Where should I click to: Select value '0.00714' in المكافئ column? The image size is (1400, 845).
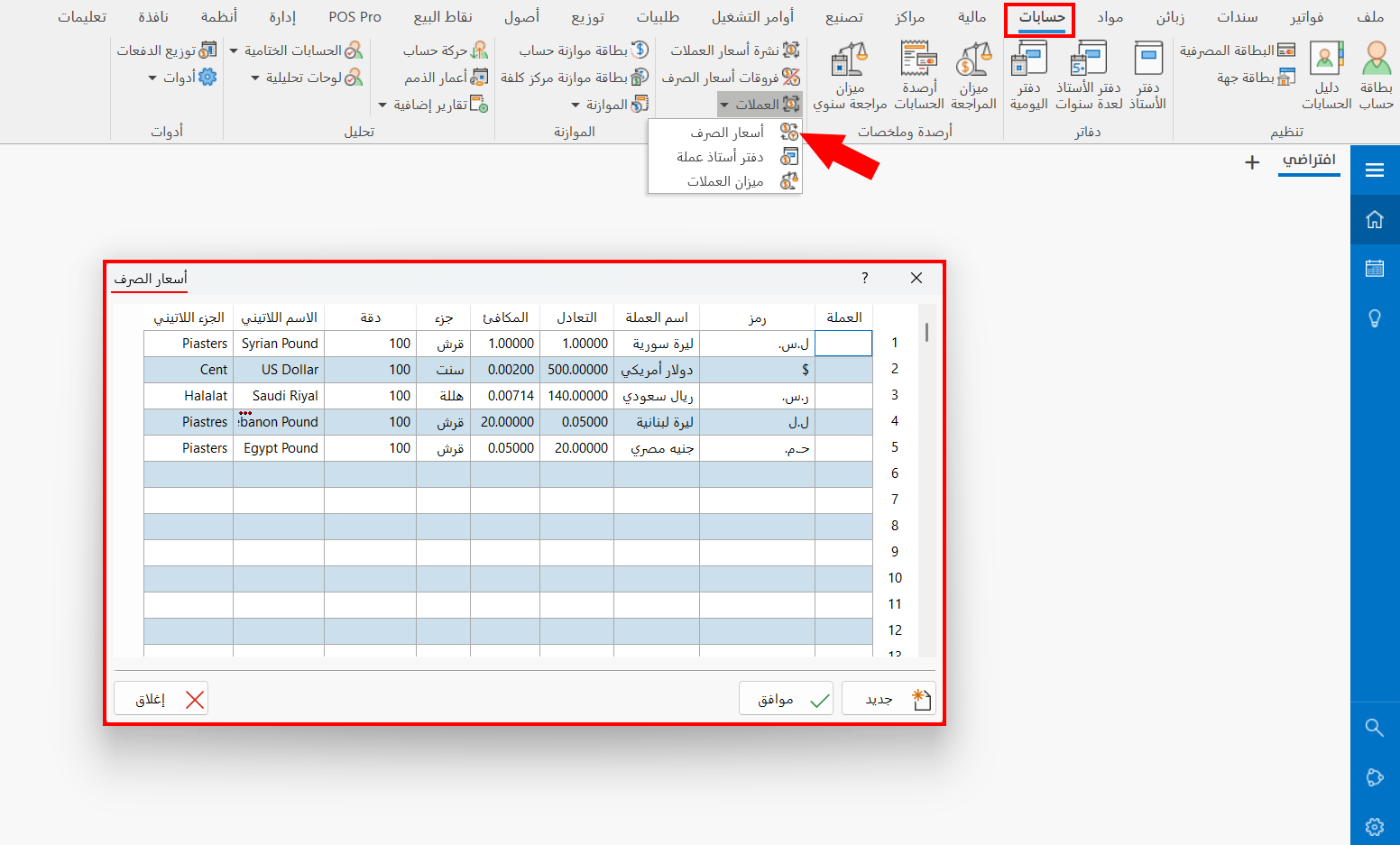coord(505,396)
